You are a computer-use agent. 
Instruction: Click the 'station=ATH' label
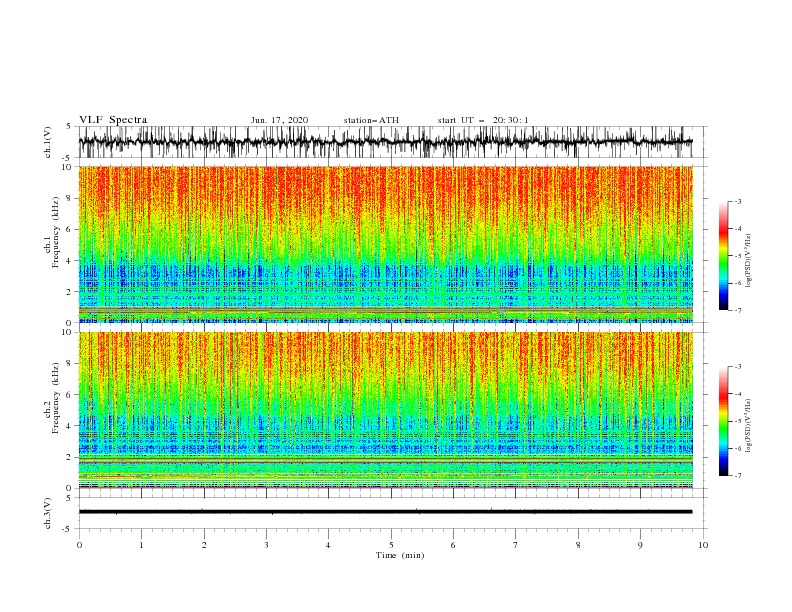tap(371, 120)
